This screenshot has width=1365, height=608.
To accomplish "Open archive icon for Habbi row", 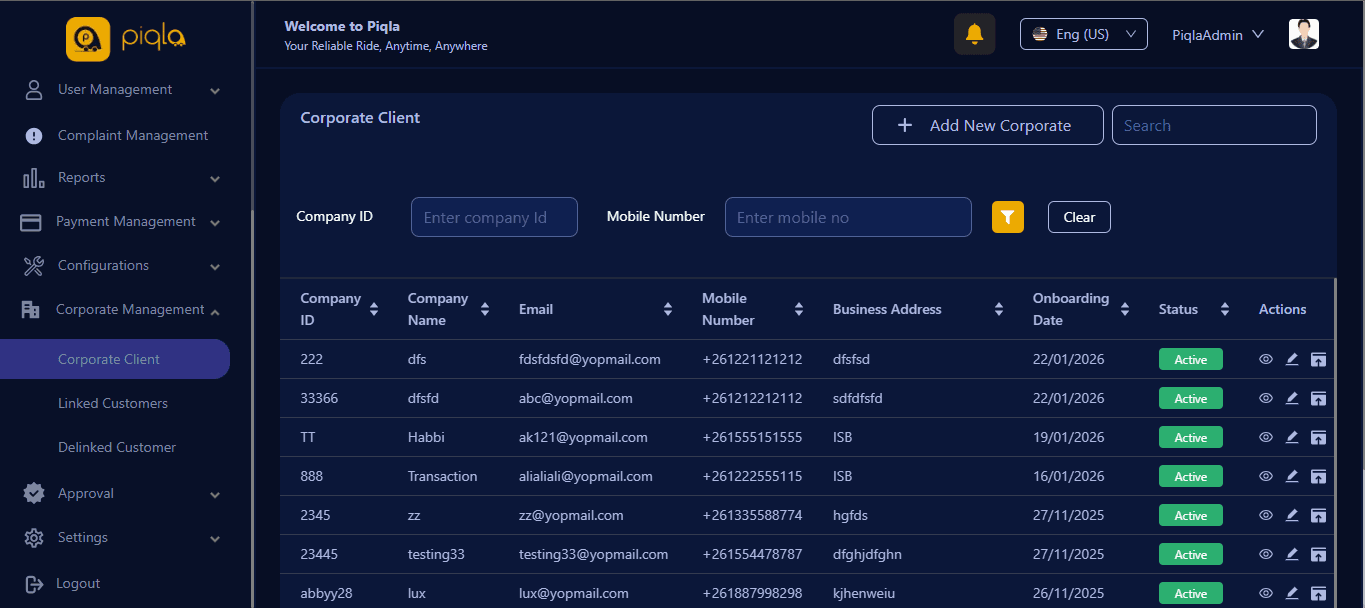I will (1318, 437).
